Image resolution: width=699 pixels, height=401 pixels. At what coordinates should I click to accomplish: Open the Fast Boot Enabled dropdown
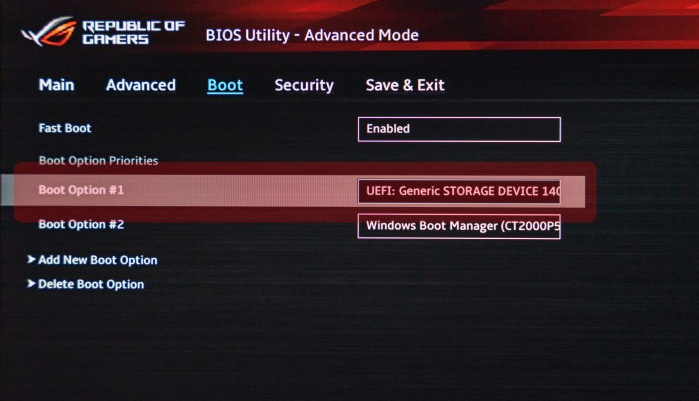(459, 129)
